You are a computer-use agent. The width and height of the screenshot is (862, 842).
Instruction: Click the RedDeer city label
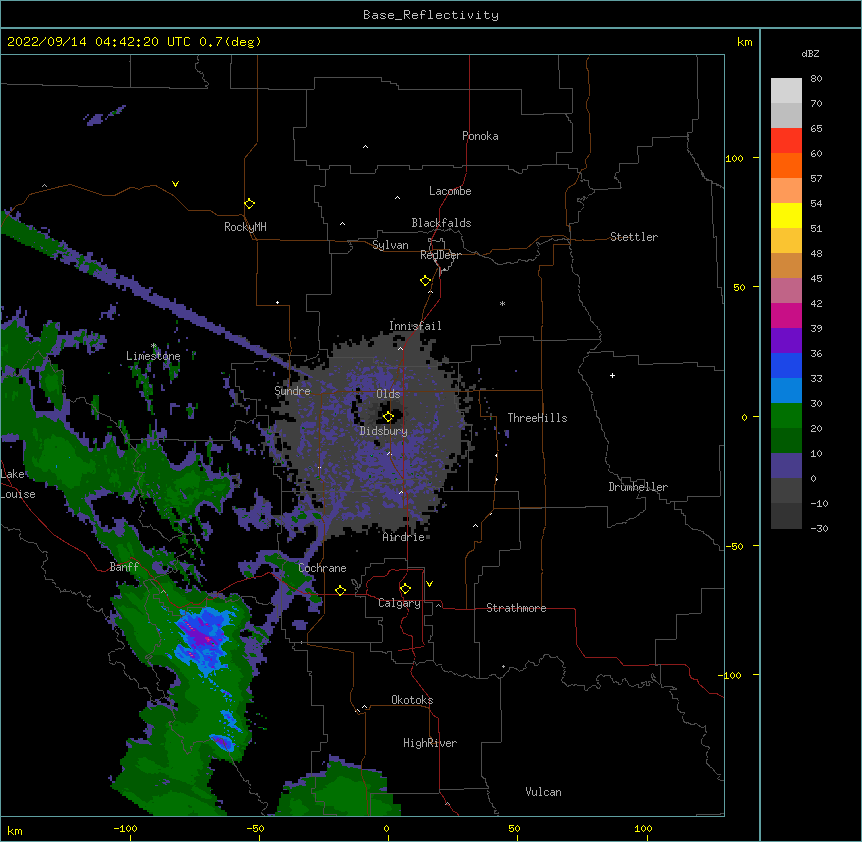coord(440,255)
